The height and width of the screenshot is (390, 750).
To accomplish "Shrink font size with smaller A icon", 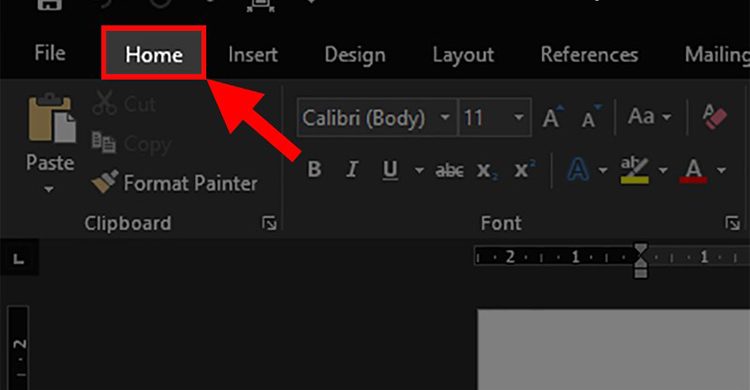I will point(591,117).
